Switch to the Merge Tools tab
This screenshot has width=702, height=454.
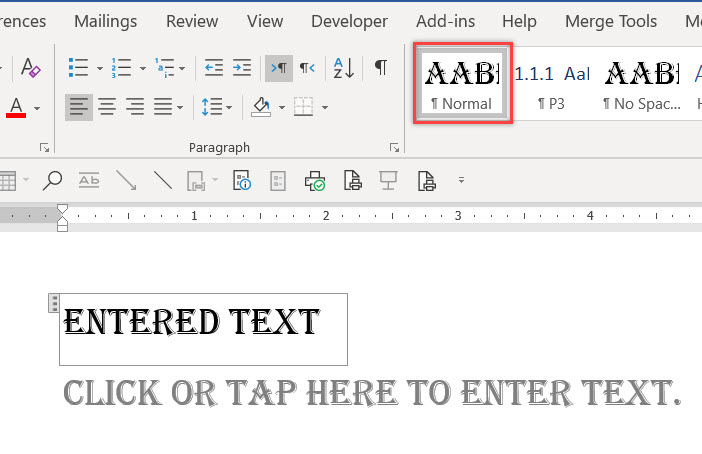(x=611, y=21)
